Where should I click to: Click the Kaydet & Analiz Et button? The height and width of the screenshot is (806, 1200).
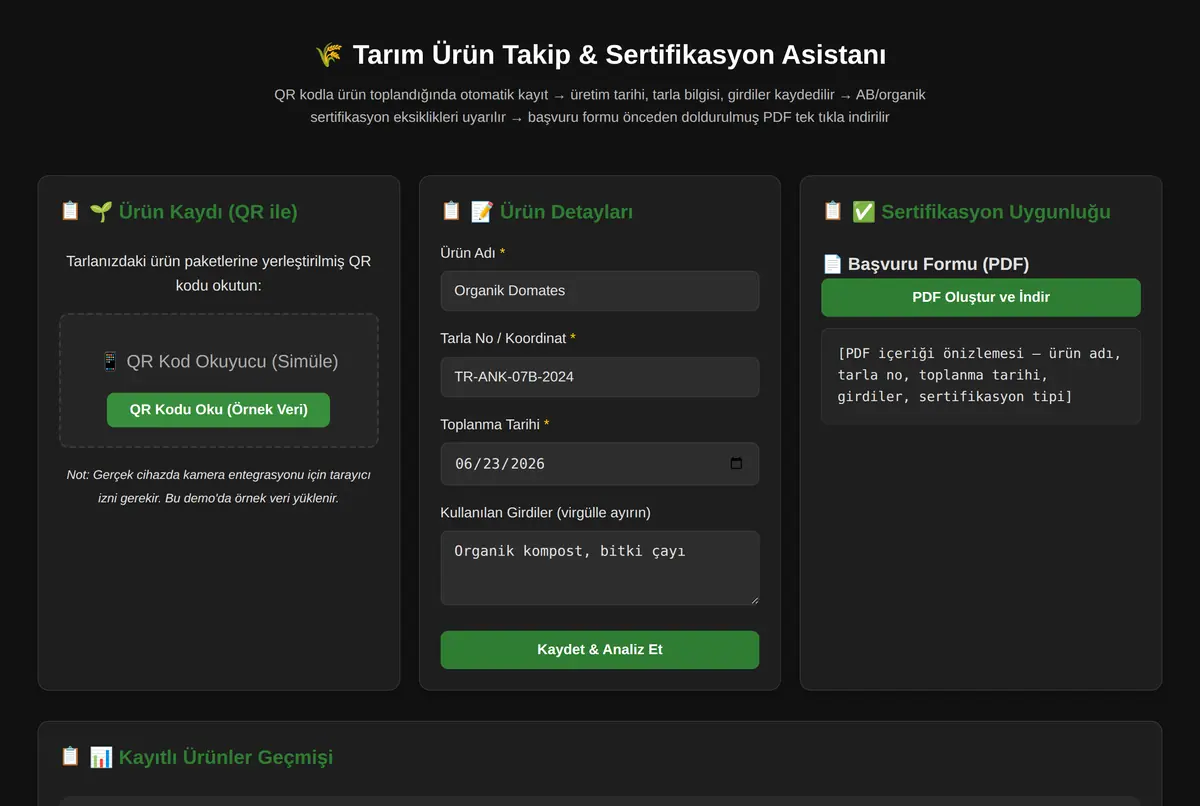point(600,650)
